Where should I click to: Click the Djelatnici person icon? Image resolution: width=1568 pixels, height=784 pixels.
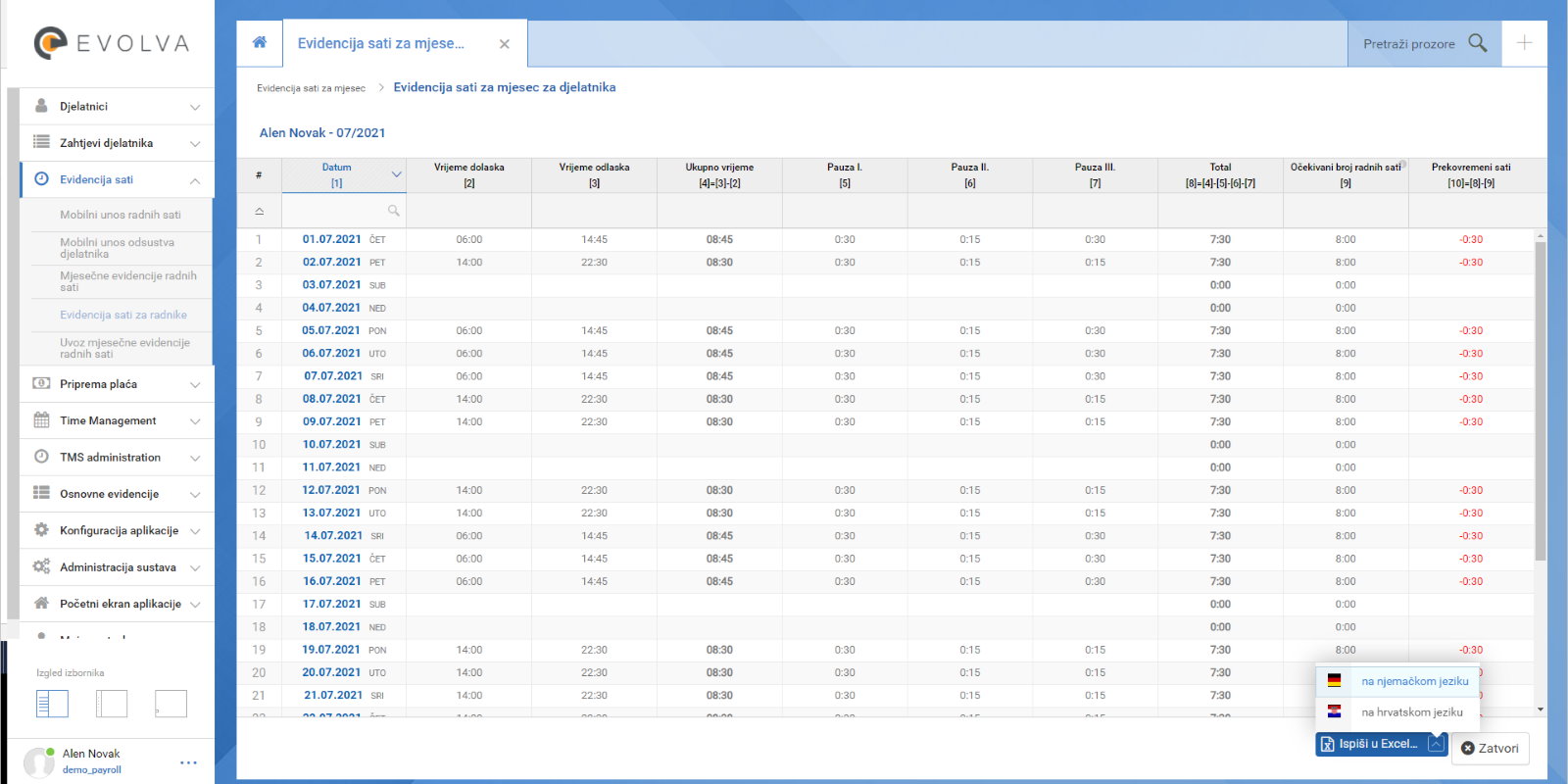[x=41, y=106]
